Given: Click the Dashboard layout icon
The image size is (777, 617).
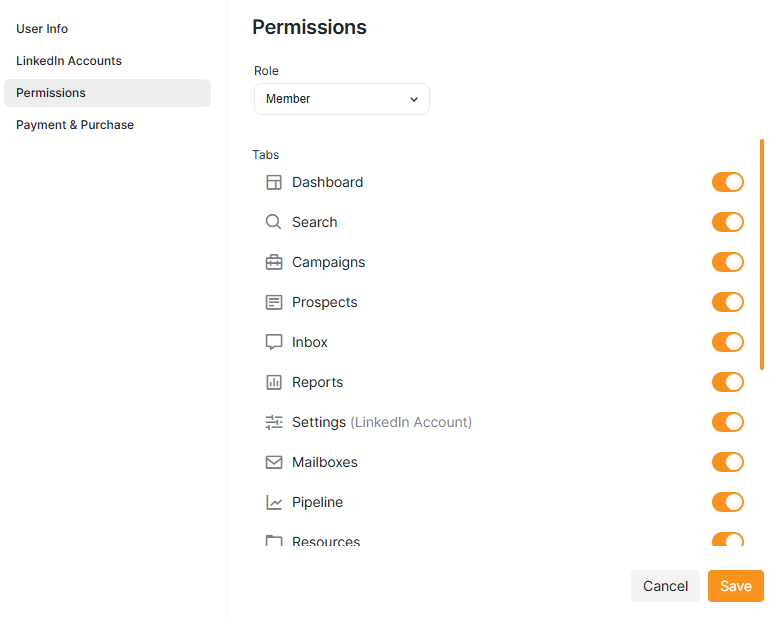Looking at the screenshot, I should click(x=274, y=182).
